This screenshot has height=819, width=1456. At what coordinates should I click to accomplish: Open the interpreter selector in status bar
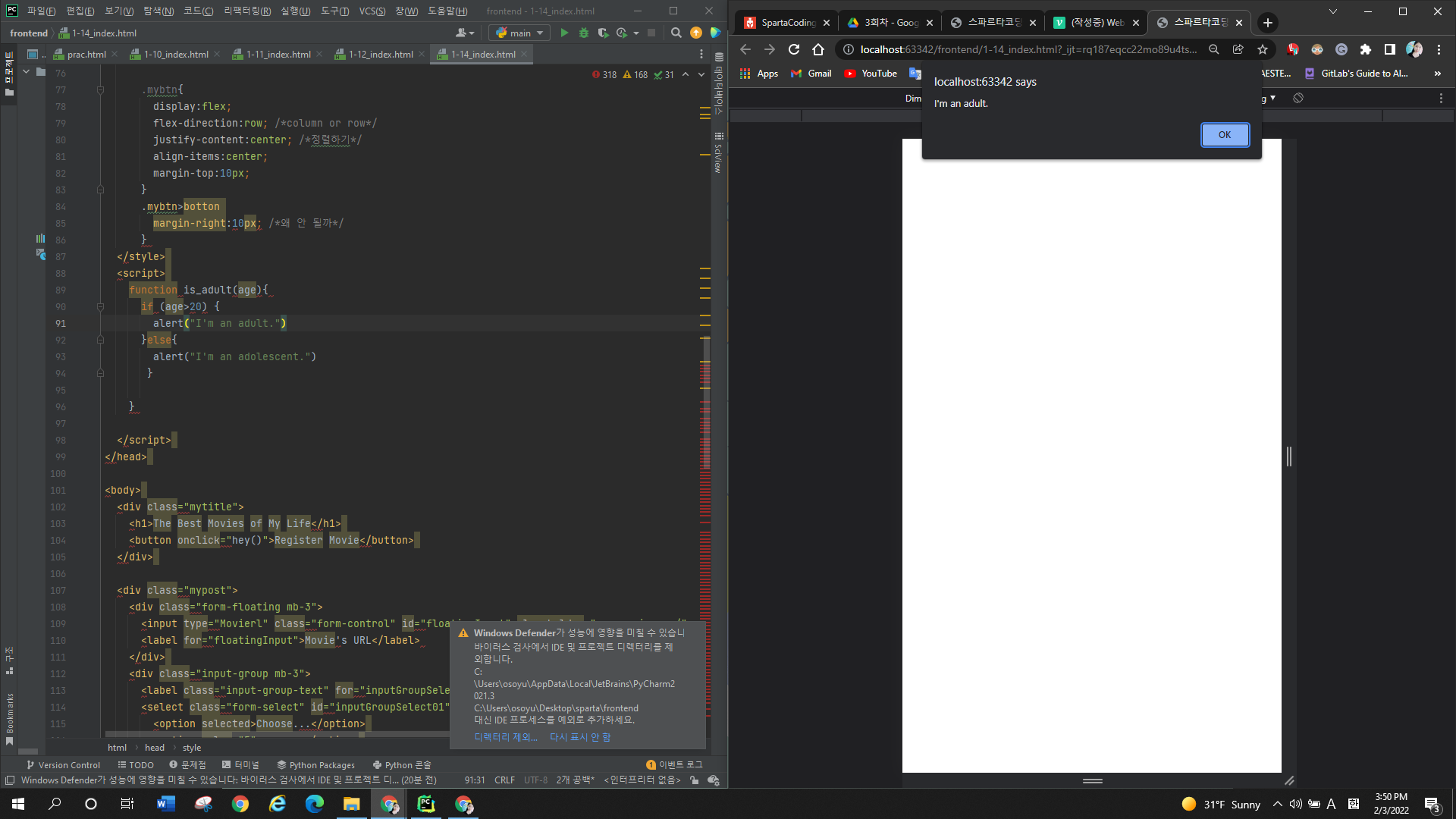click(642, 780)
